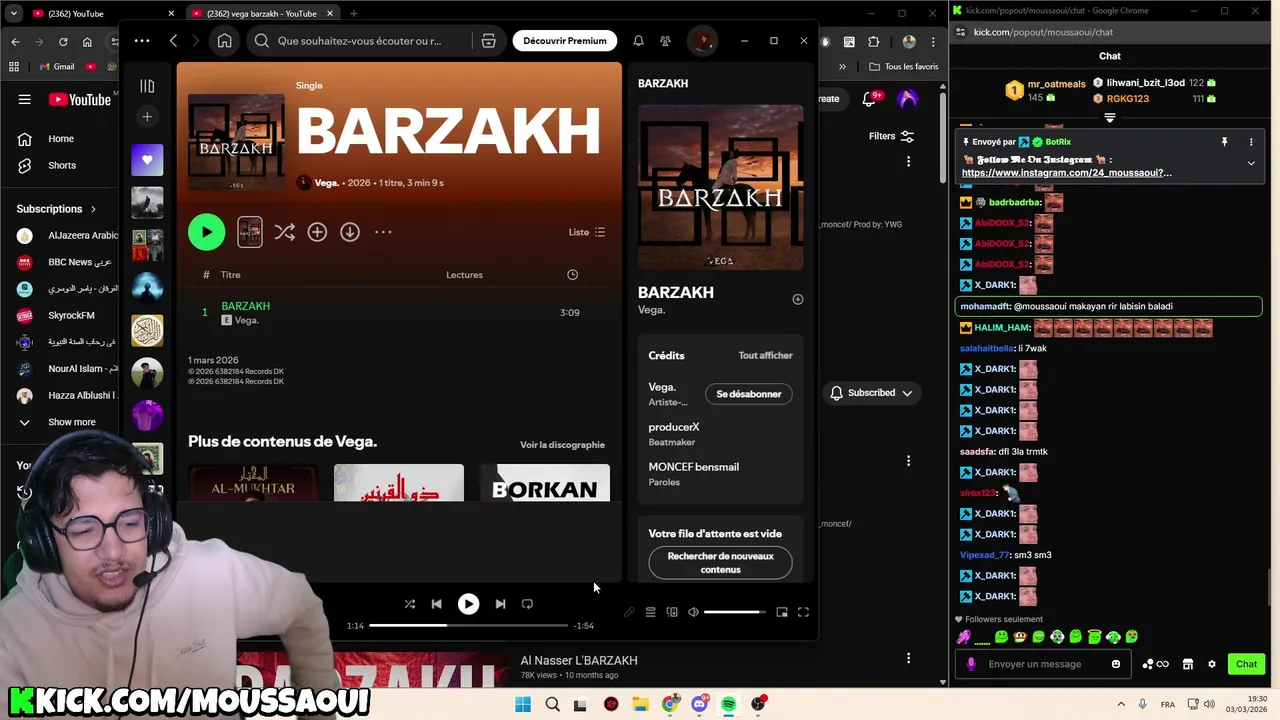This screenshot has height=720, width=1280.
Task: Click the create playlist plus icon
Action: tap(147, 117)
